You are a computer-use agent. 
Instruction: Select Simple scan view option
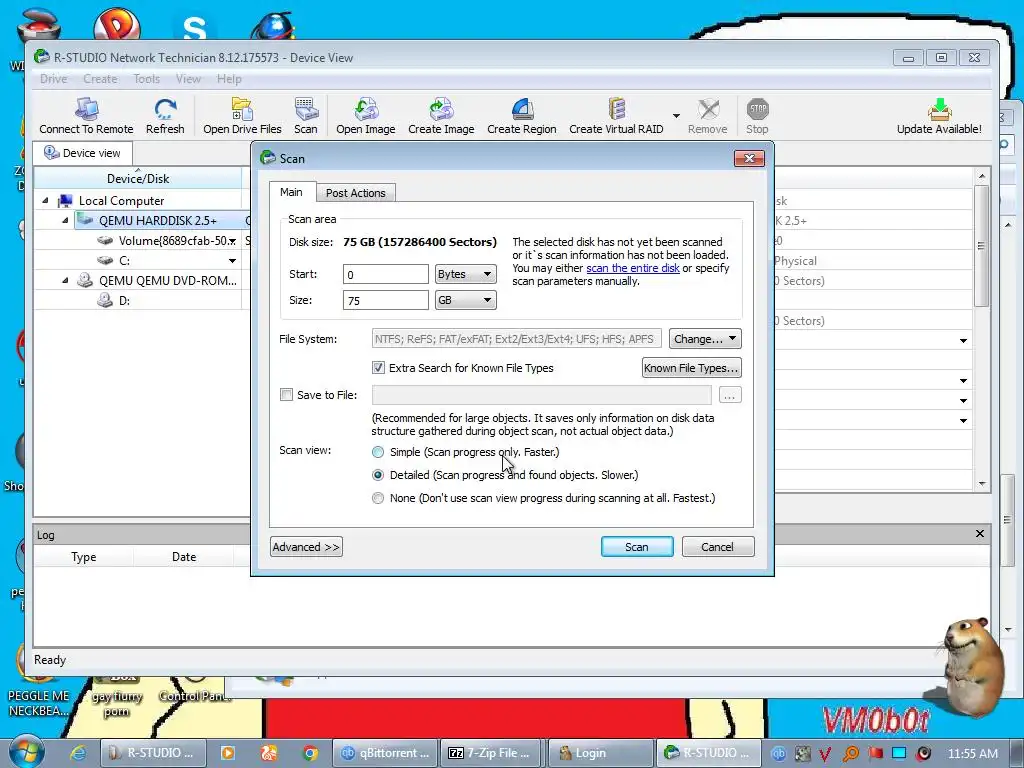tap(377, 452)
